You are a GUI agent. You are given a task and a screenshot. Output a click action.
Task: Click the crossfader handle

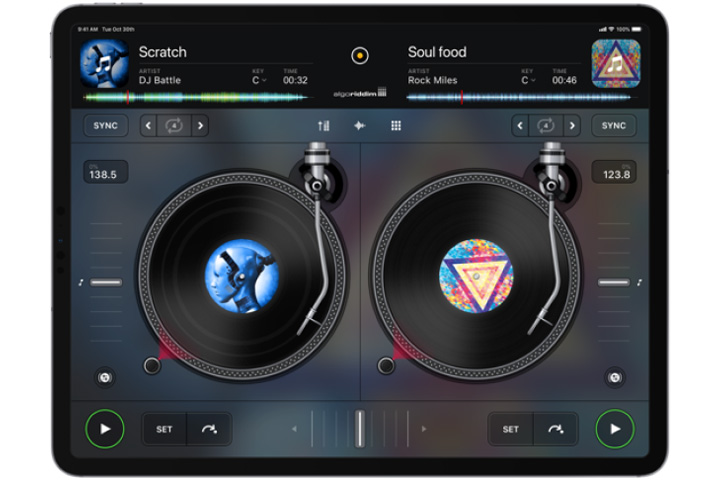360,429
